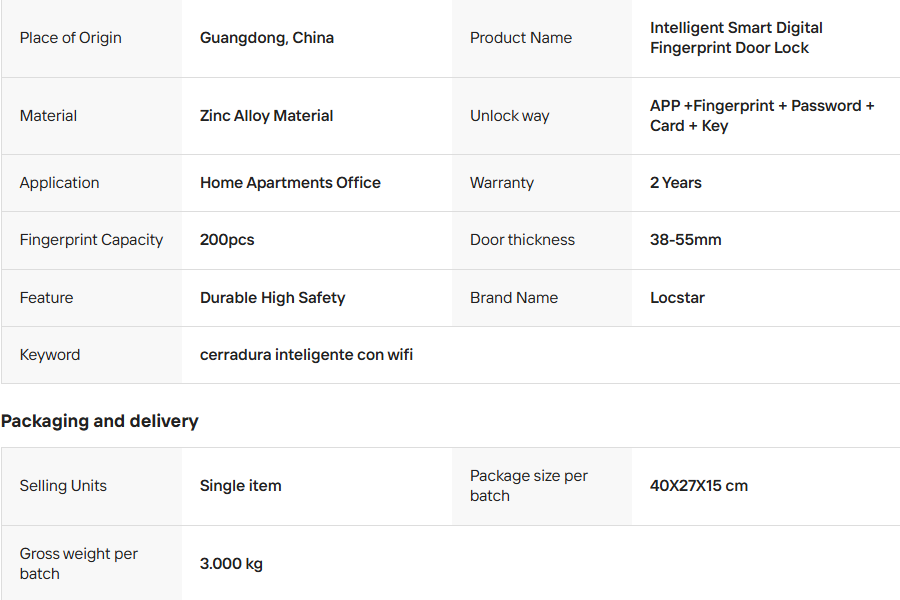
Task: Click the 'Material' attribute label
Action: 48,116
